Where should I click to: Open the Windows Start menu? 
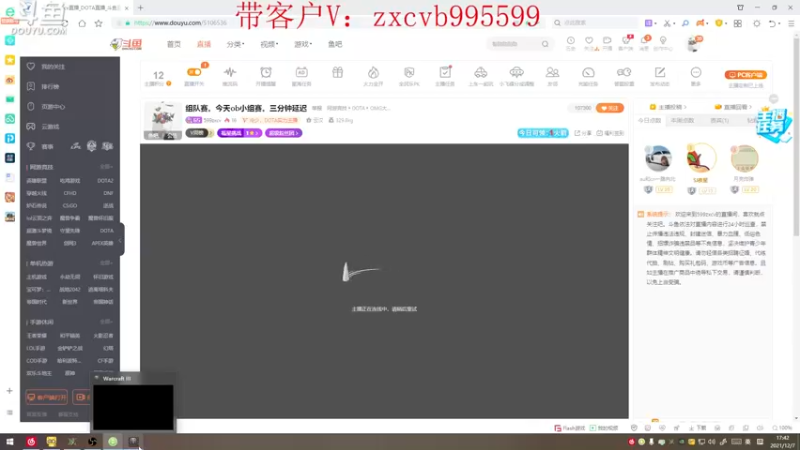[x=9, y=442]
